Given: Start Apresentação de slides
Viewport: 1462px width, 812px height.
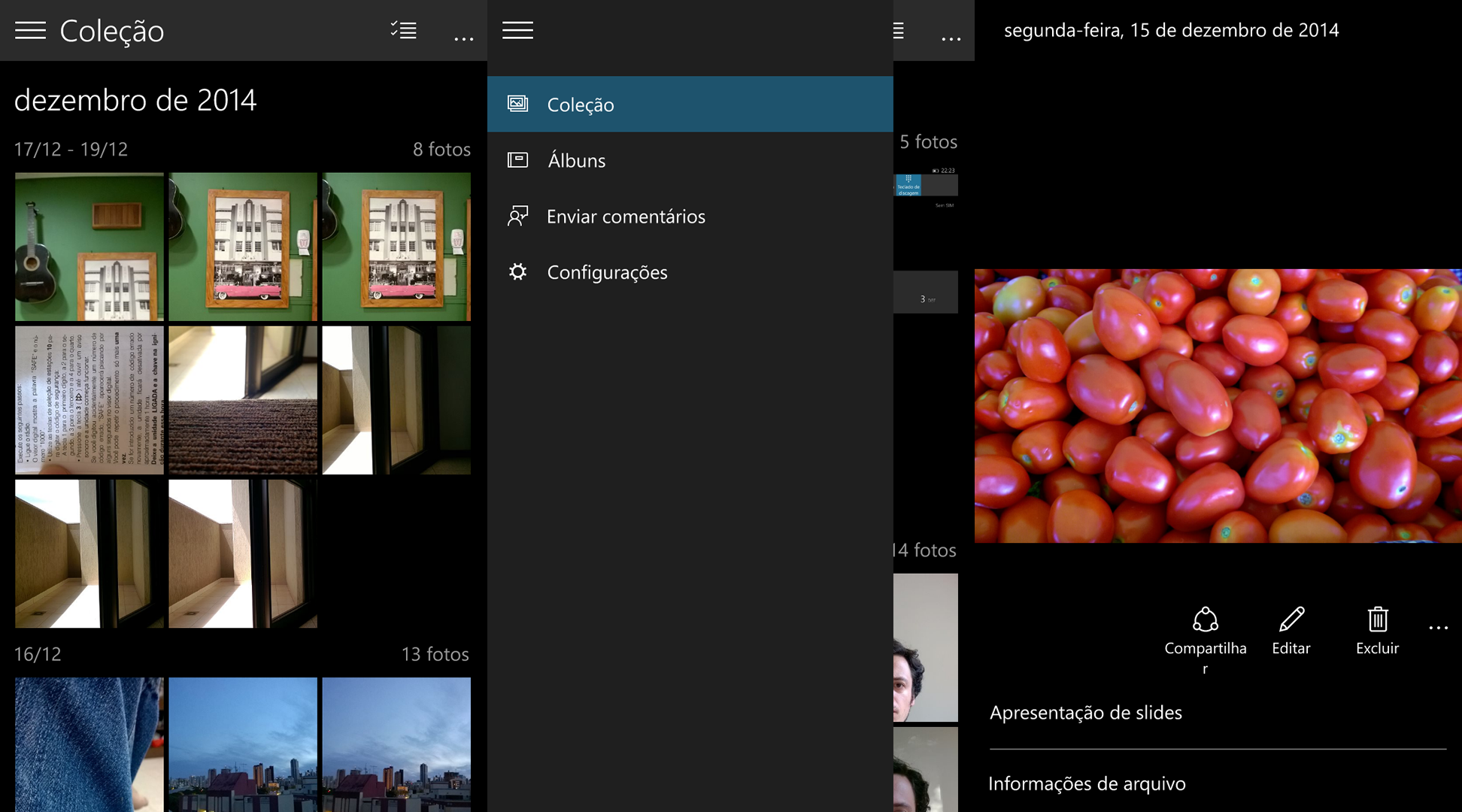Looking at the screenshot, I should click(1085, 713).
